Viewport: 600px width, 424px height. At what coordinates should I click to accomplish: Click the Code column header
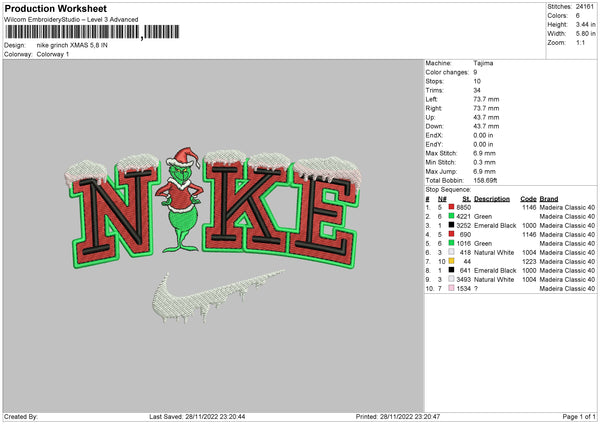point(528,199)
